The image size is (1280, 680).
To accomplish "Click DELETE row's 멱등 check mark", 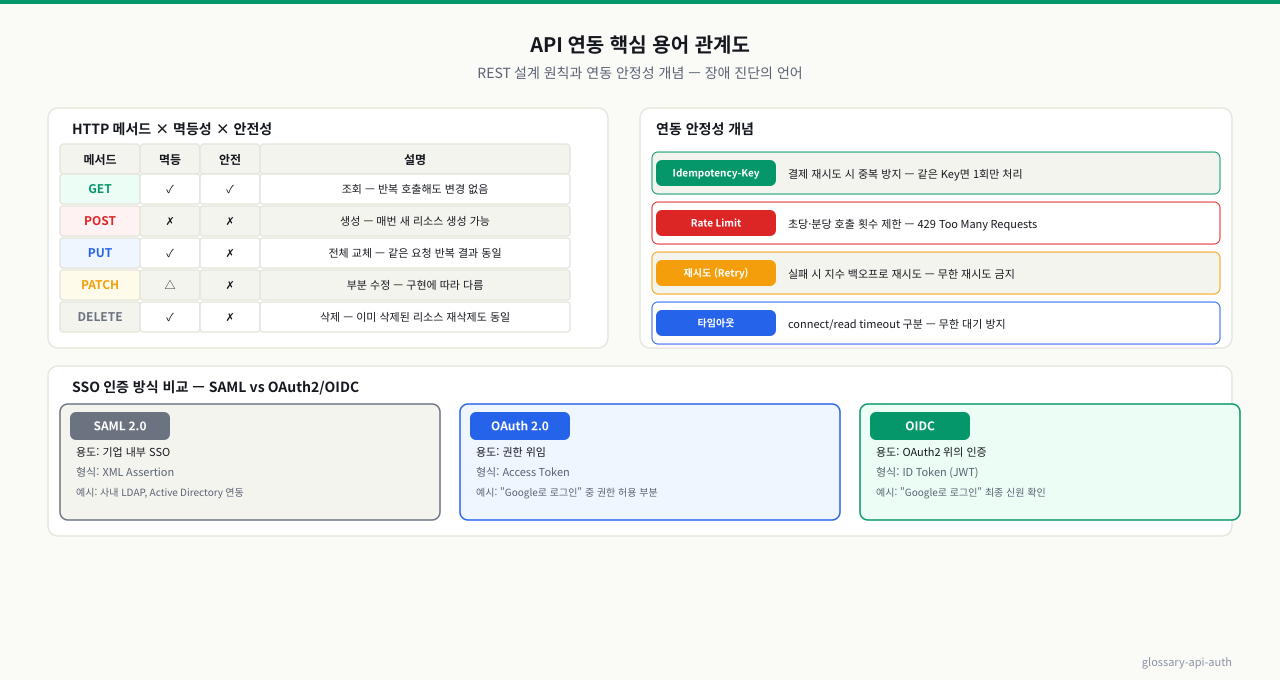I will (x=170, y=317).
